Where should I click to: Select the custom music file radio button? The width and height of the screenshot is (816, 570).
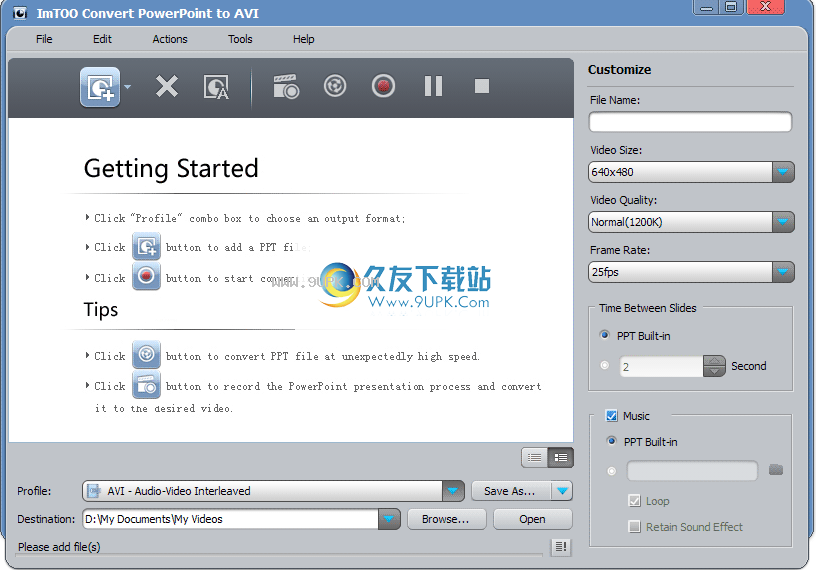pos(611,471)
